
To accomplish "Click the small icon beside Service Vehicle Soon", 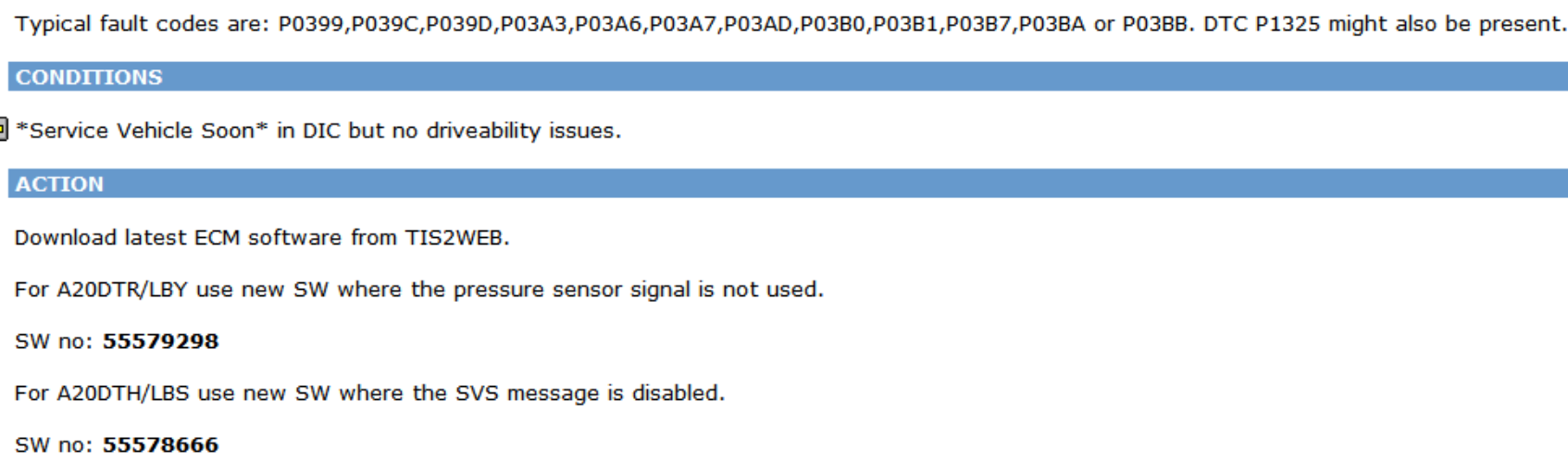I will (x=3, y=130).
